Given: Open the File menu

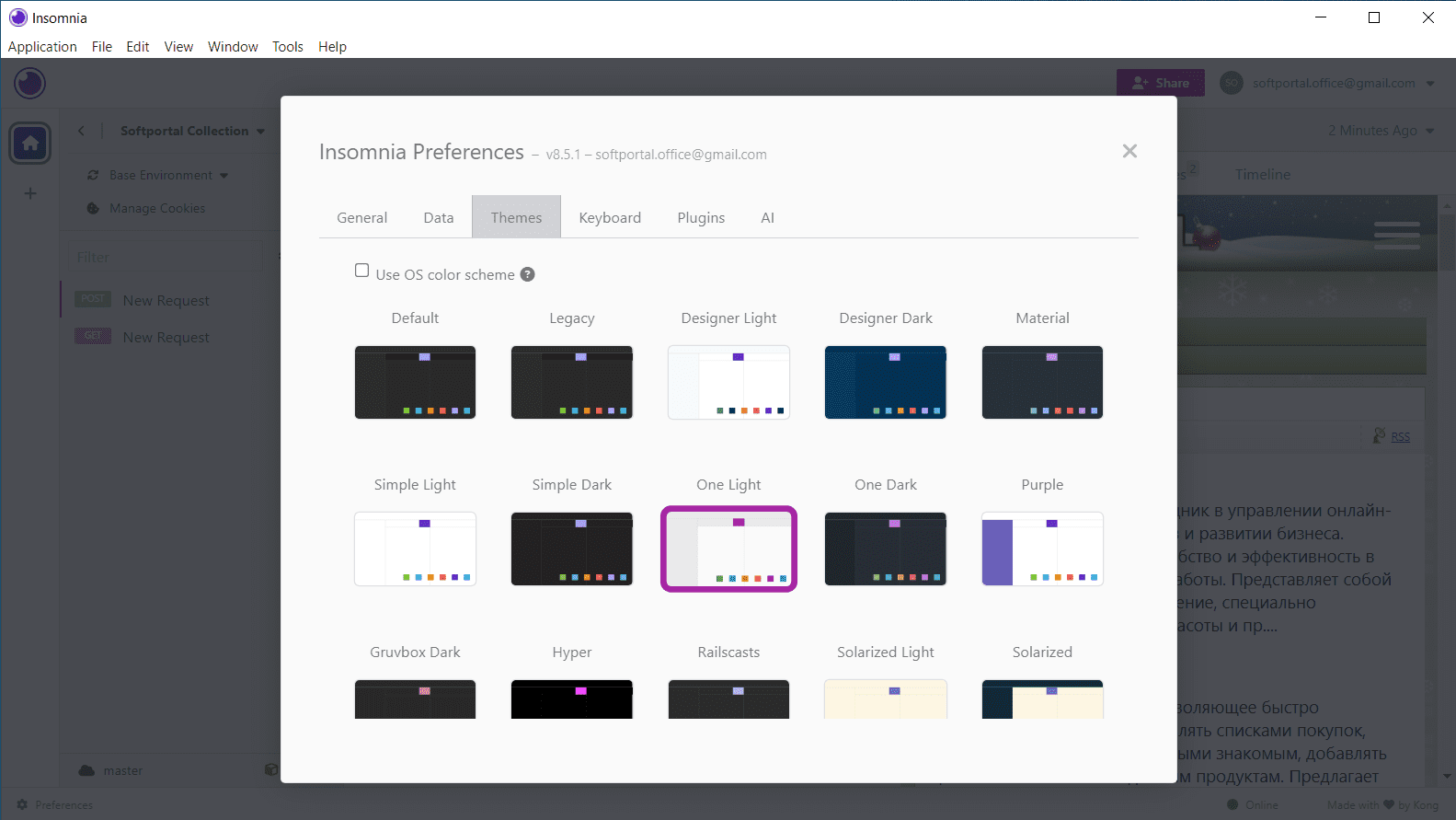Looking at the screenshot, I should coord(102,47).
